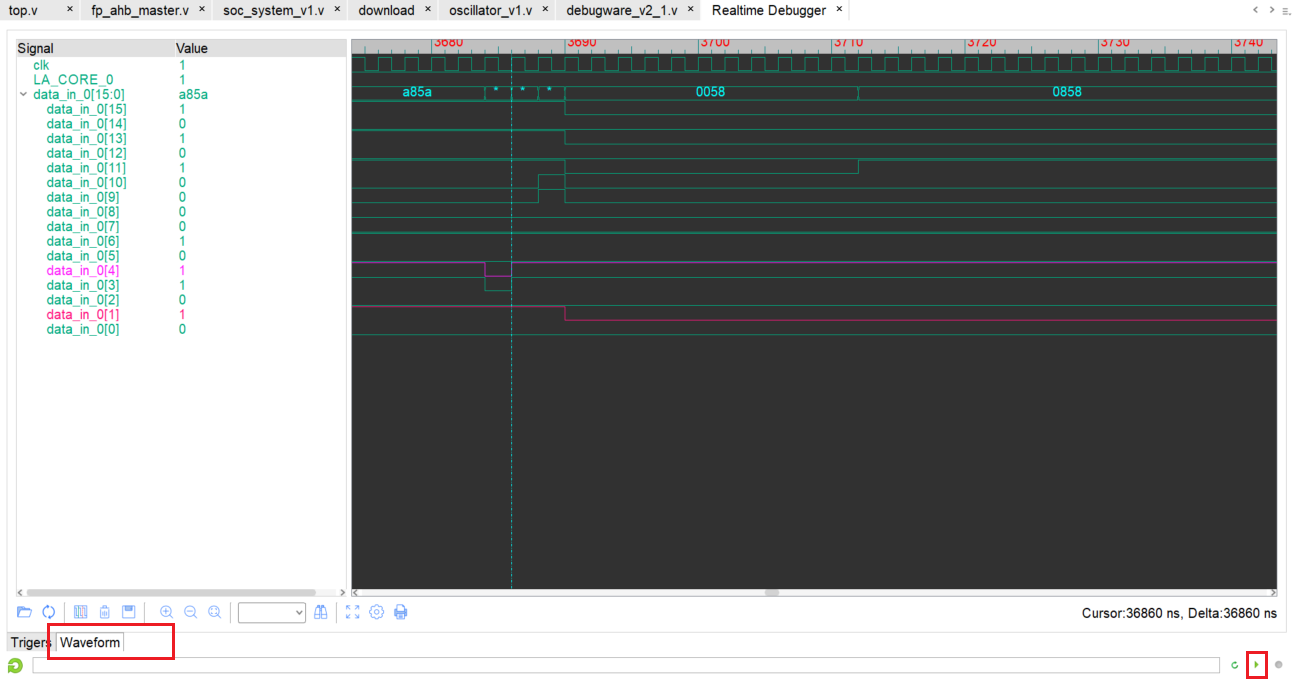Select the data_in_0[7] signal
Screen dimensions: 1294x682
click(83, 226)
